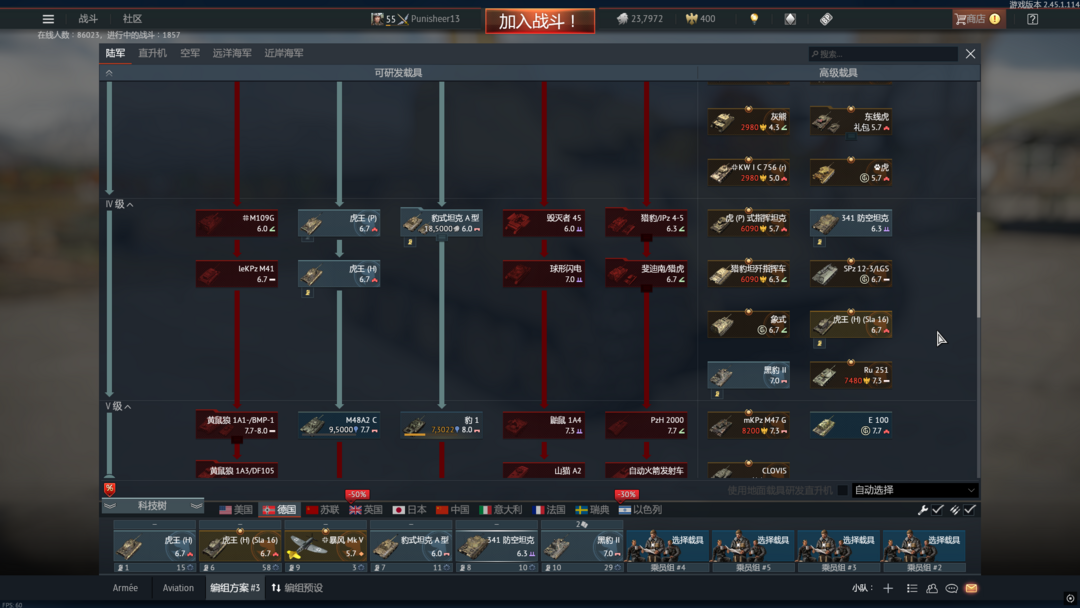Collapse tree with top-left up chevron
Viewport: 1080px width, 608px height.
(109, 72)
